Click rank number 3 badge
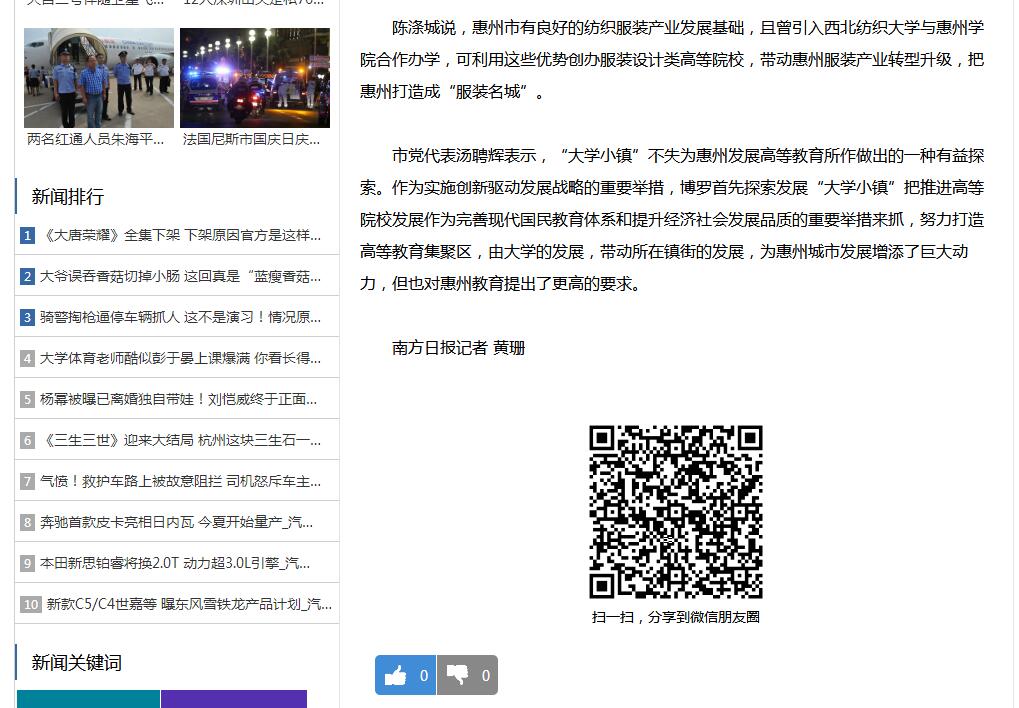Screen dimensions: 1019x708 [x=27, y=317]
